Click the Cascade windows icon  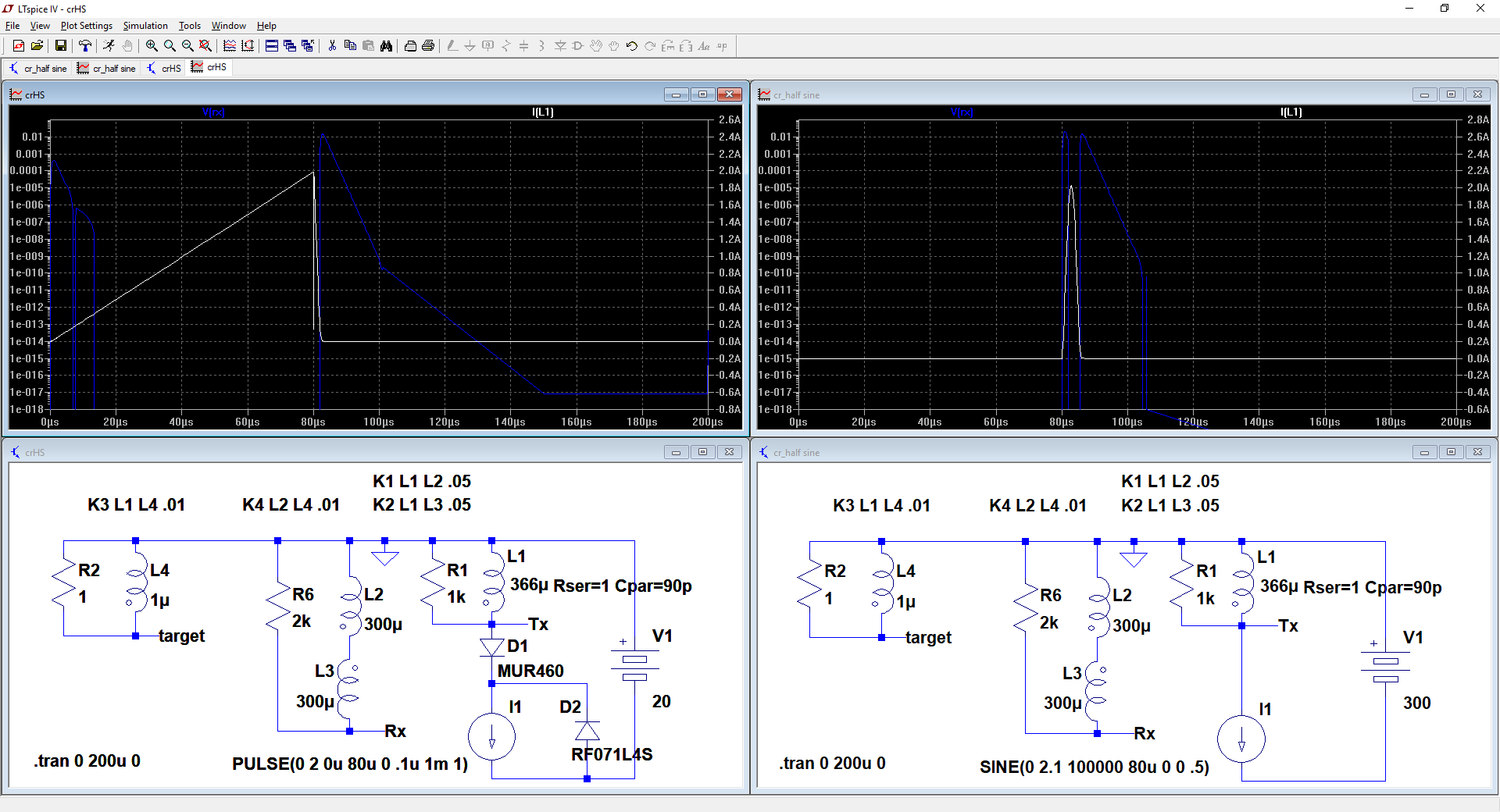(x=289, y=46)
